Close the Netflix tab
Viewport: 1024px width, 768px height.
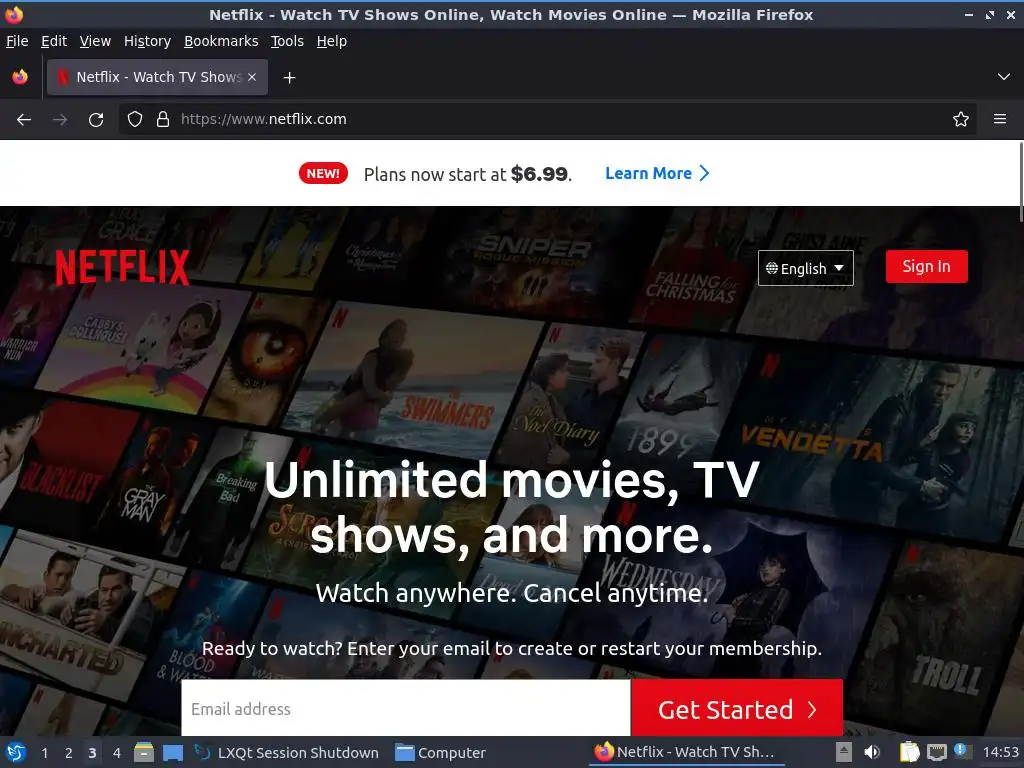point(252,77)
